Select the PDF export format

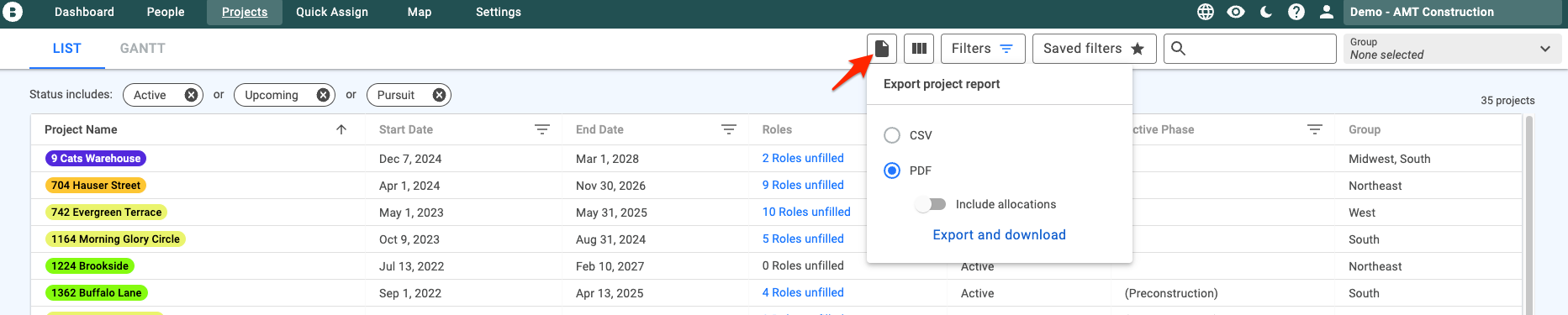point(892,171)
